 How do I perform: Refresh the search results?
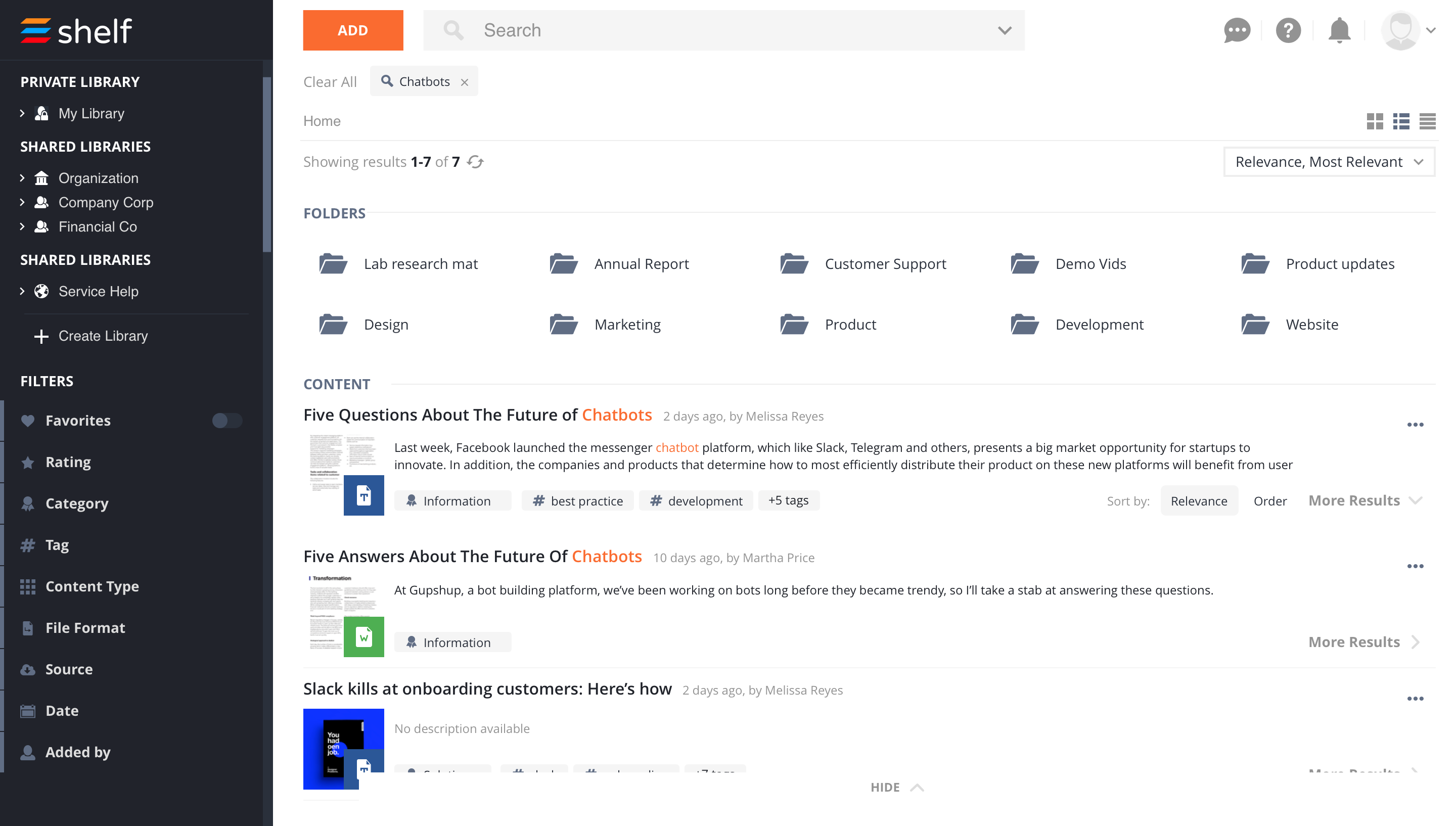coord(475,162)
